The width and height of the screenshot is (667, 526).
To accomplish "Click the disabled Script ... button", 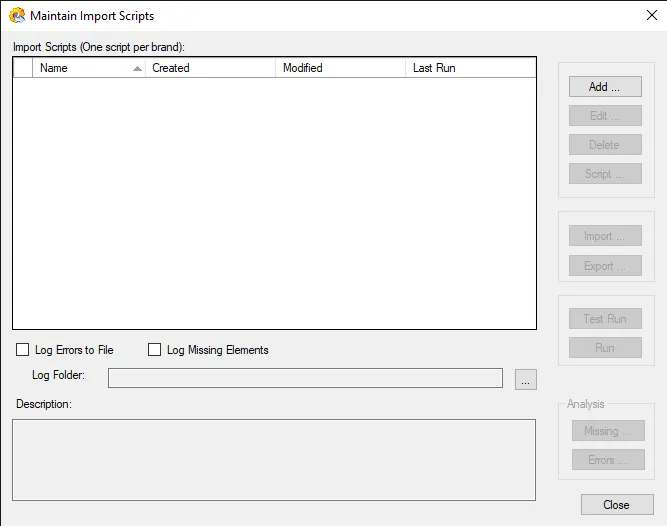I will pos(605,173).
